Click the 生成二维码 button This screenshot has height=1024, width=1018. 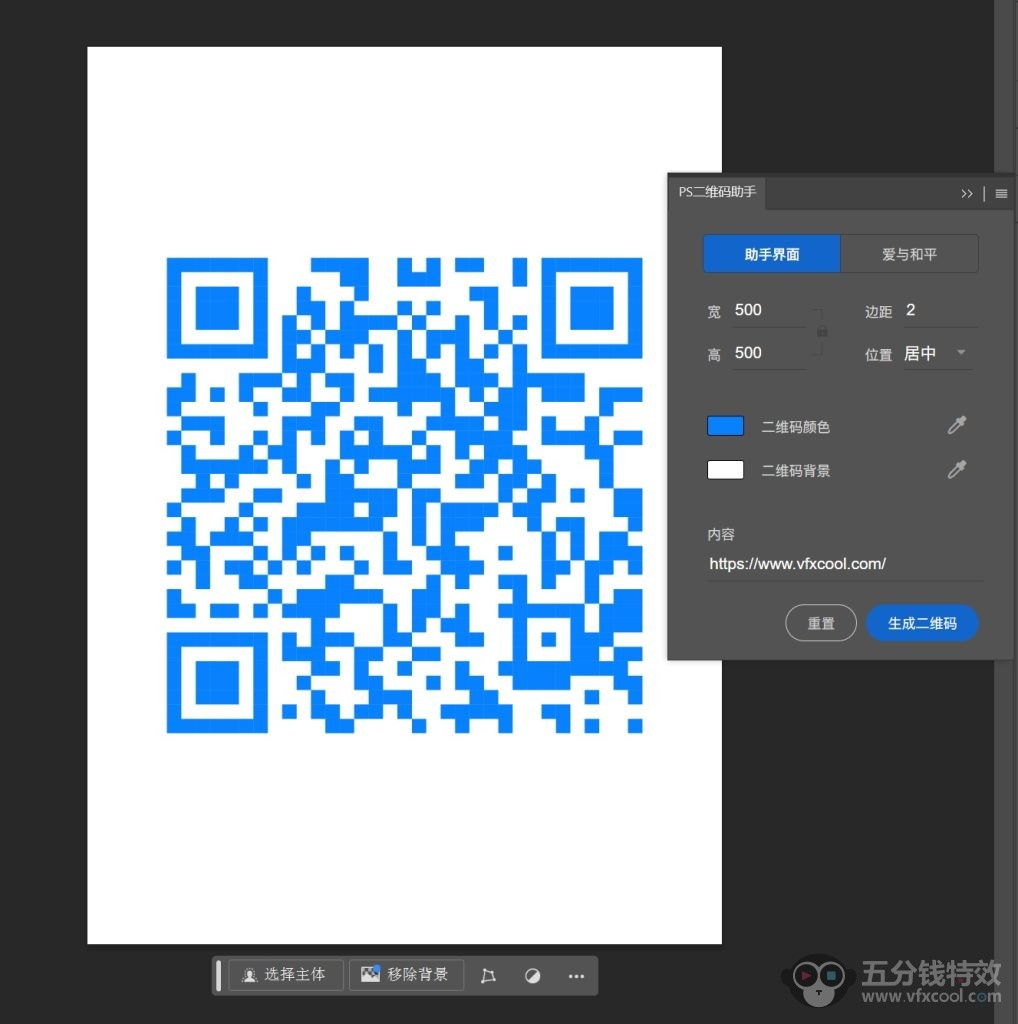click(922, 623)
